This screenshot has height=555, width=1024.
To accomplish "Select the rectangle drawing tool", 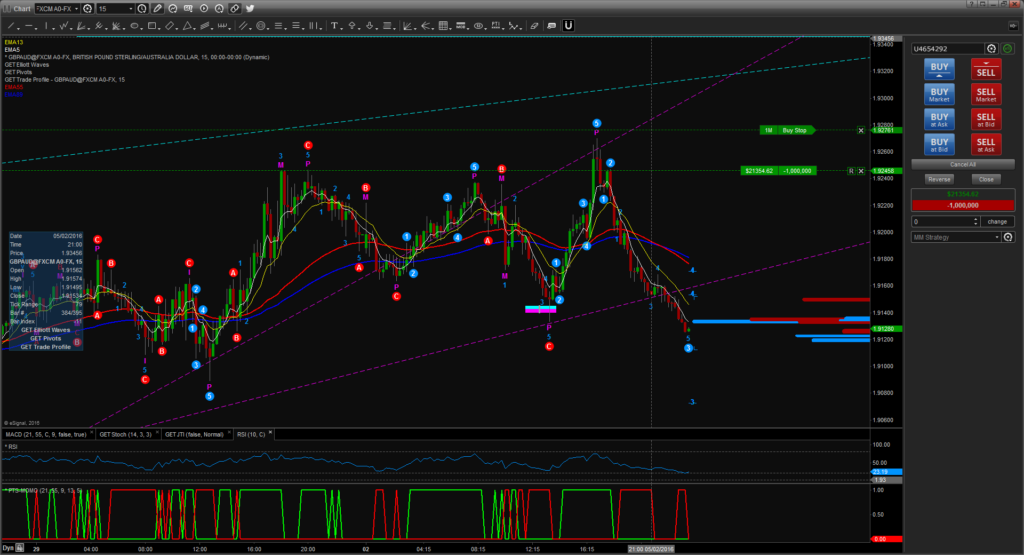I will [152, 25].
